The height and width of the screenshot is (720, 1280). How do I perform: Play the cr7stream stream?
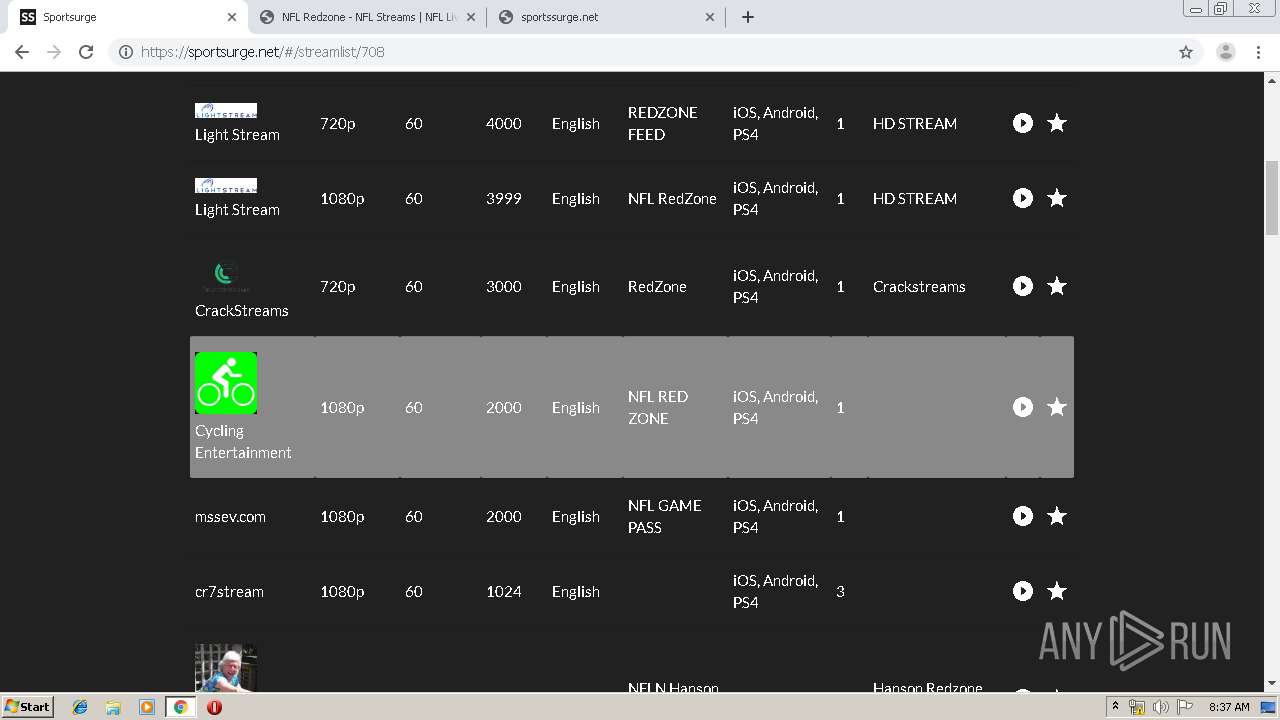tap(1022, 591)
